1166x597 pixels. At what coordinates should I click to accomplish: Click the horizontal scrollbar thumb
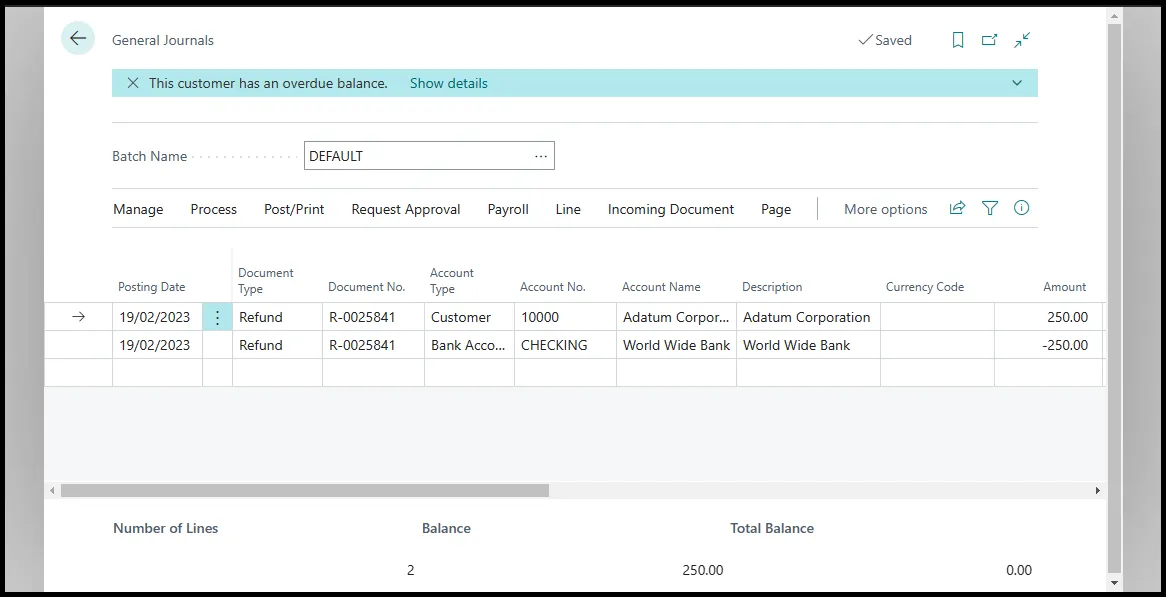coord(305,491)
